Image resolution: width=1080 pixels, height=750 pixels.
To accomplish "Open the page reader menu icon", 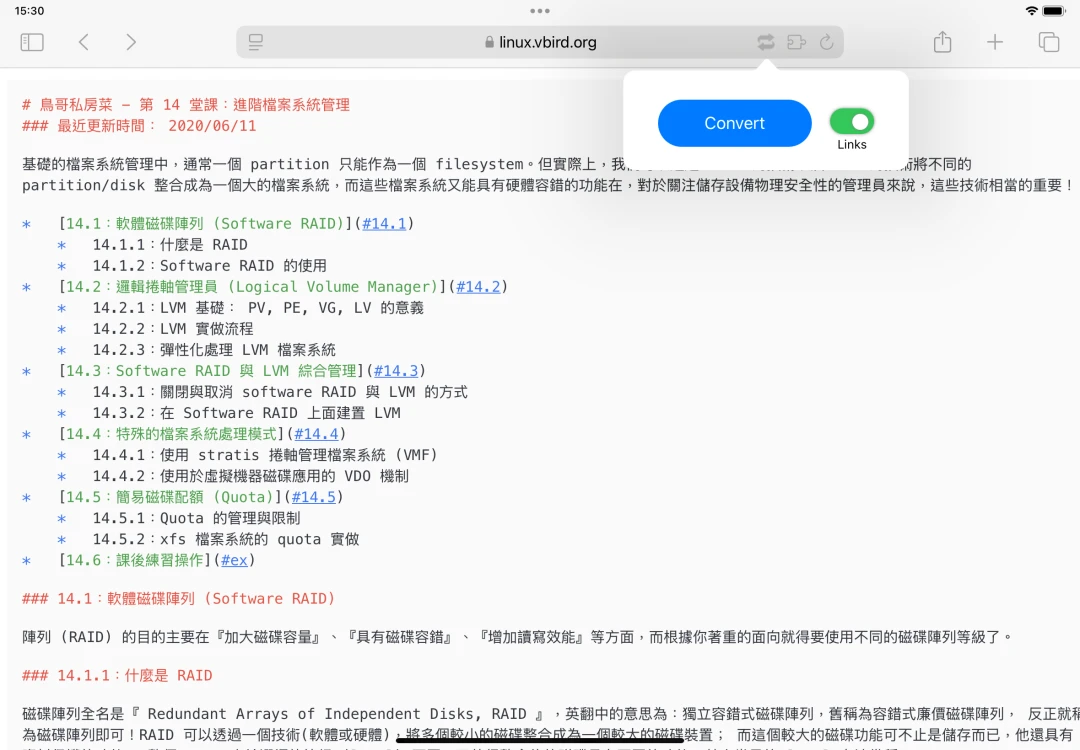I will (x=256, y=42).
